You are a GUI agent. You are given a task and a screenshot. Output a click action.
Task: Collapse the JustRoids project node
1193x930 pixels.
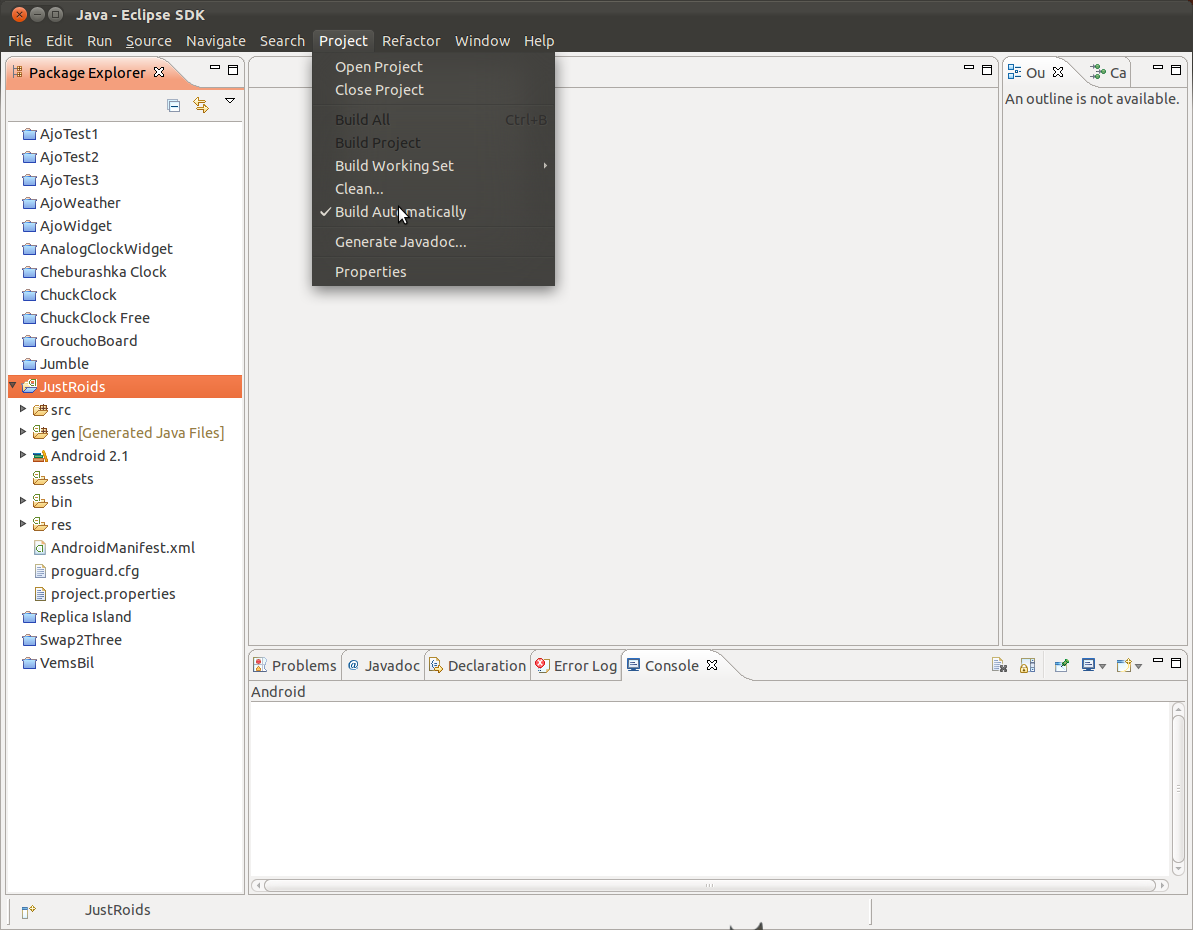click(x=13, y=386)
